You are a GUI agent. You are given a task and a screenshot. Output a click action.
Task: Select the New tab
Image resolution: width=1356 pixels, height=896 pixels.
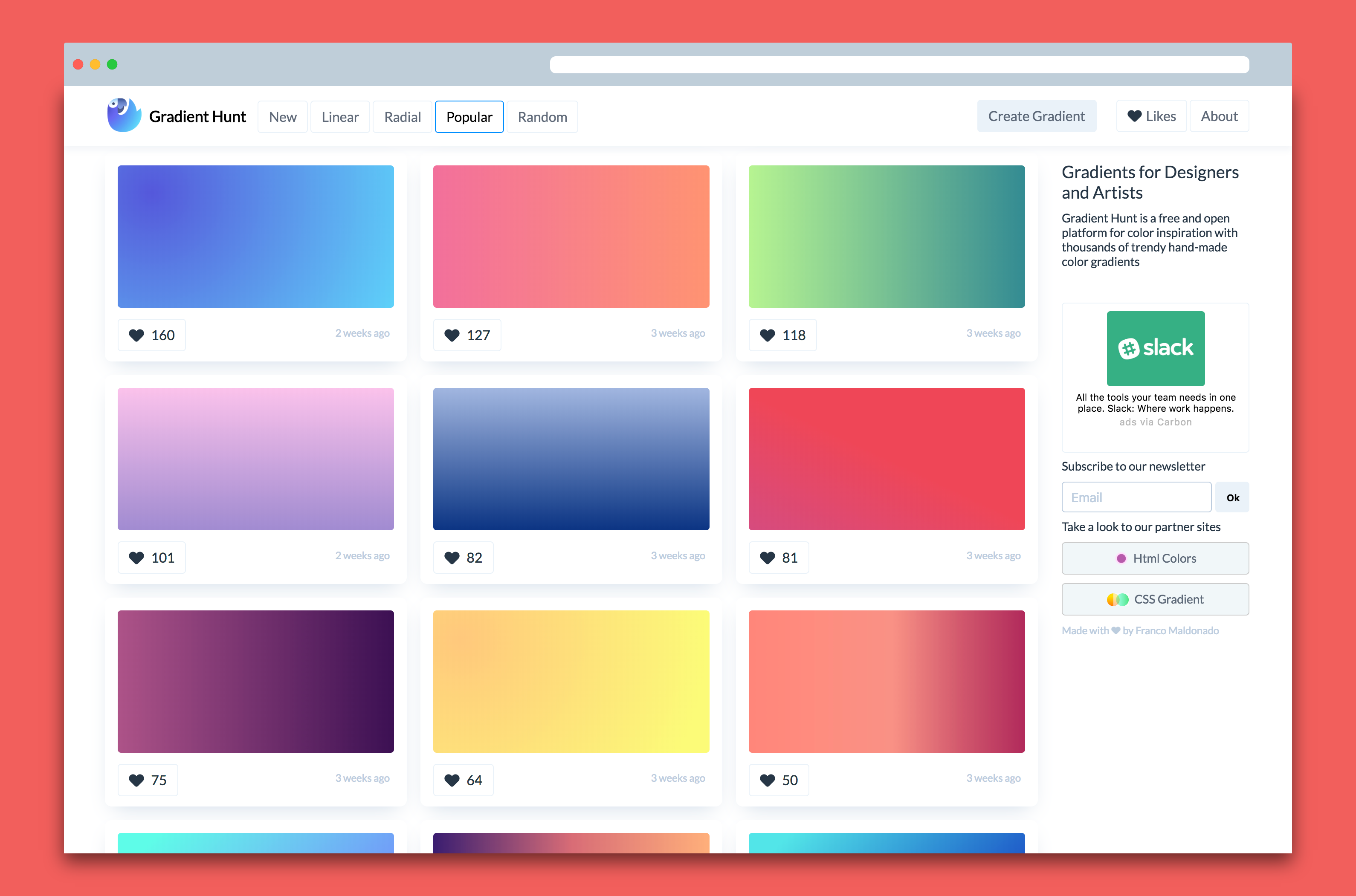pyautogui.click(x=283, y=116)
